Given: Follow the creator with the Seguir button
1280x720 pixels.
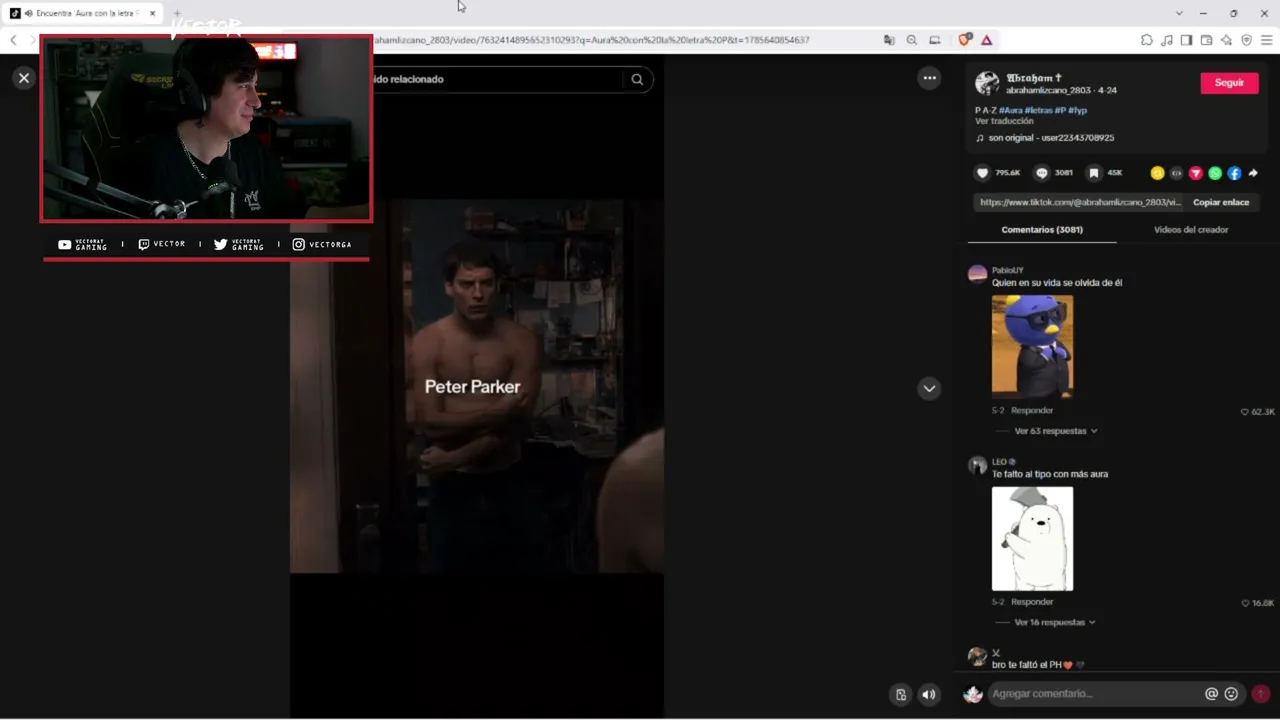Looking at the screenshot, I should coord(1229,83).
